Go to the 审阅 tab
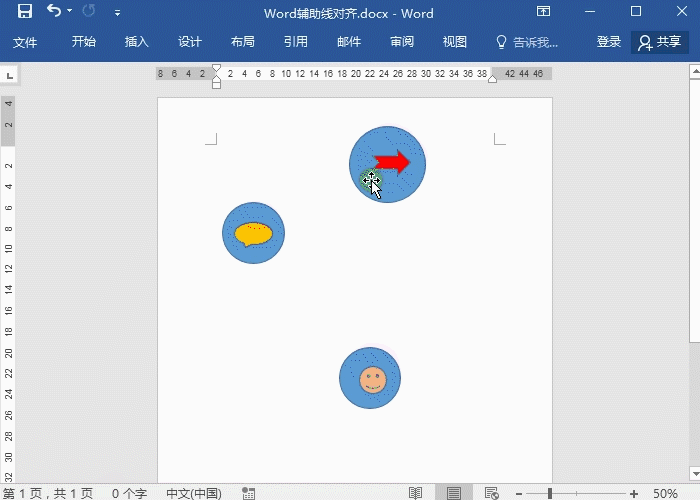The height and width of the screenshot is (500, 700). click(x=402, y=42)
